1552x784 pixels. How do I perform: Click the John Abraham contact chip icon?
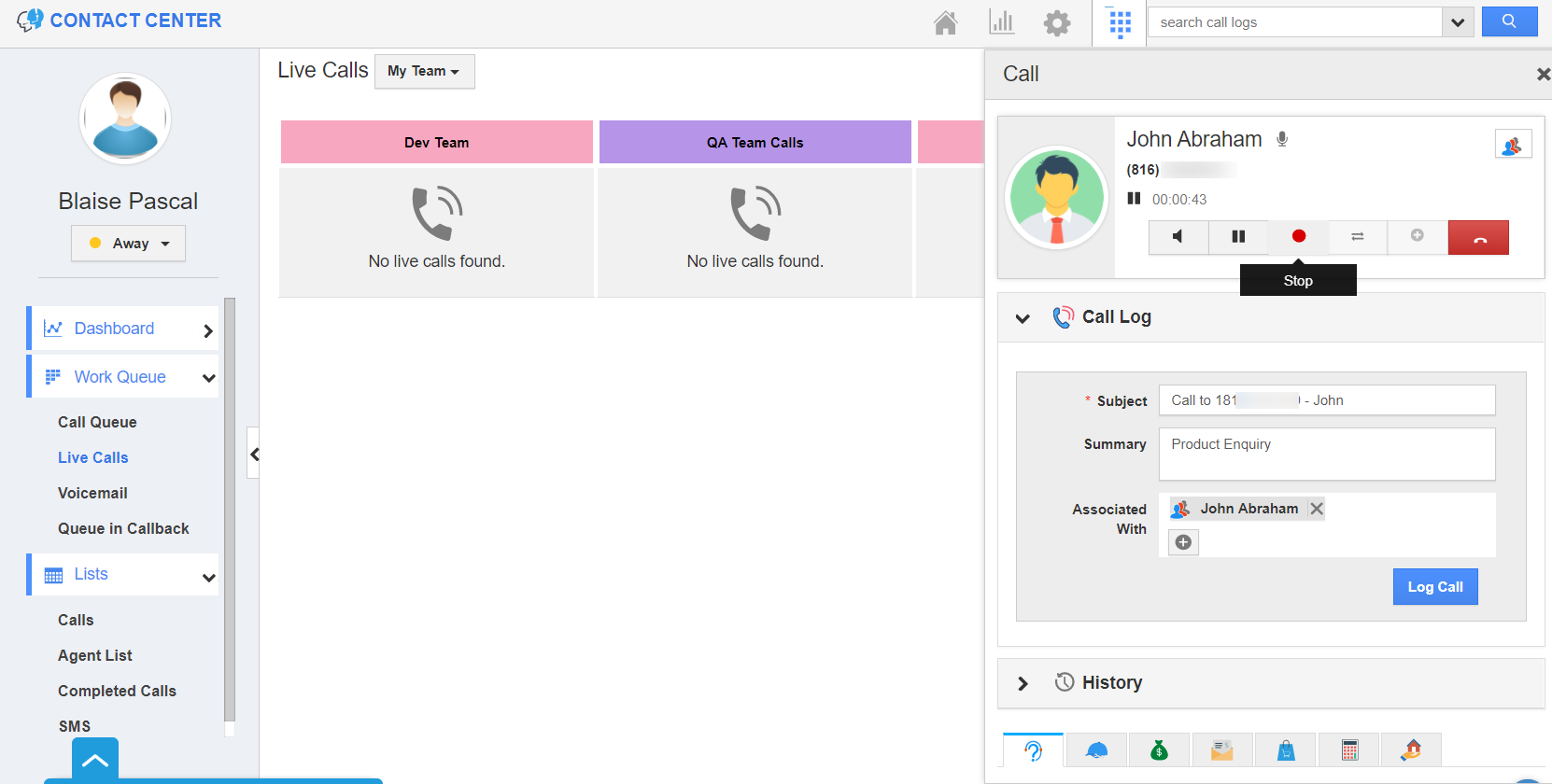[1180, 509]
